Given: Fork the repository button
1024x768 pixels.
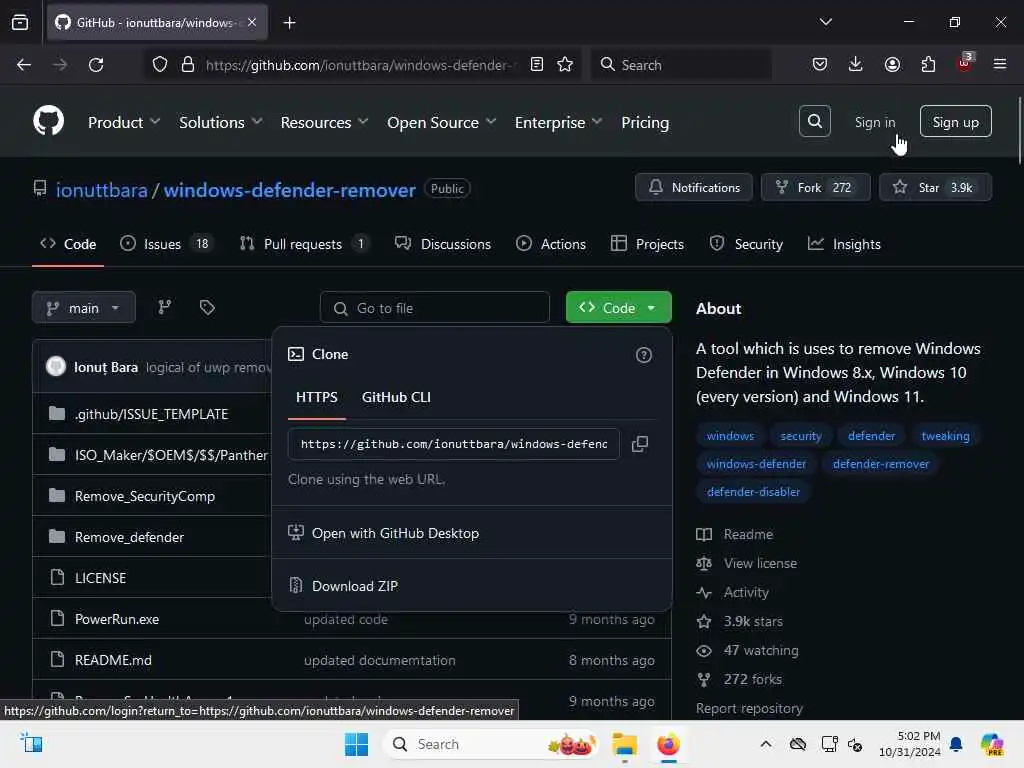Looking at the screenshot, I should 815,187.
